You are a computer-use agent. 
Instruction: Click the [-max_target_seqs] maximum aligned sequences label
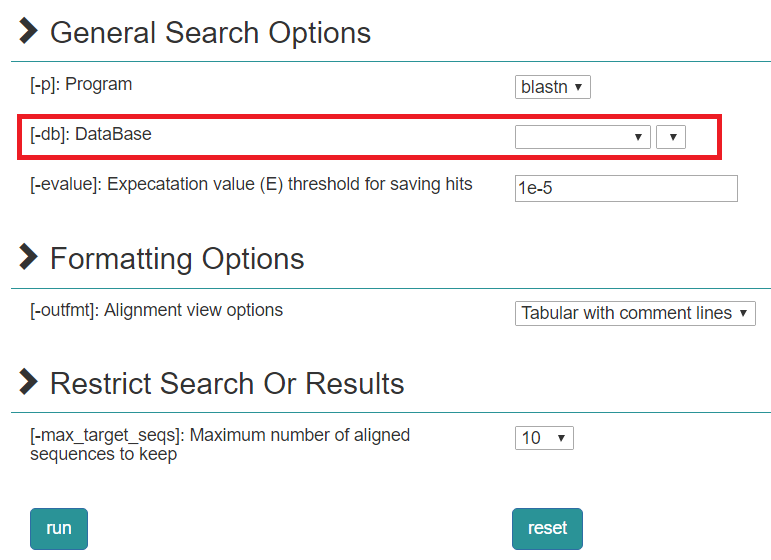click(x=220, y=444)
